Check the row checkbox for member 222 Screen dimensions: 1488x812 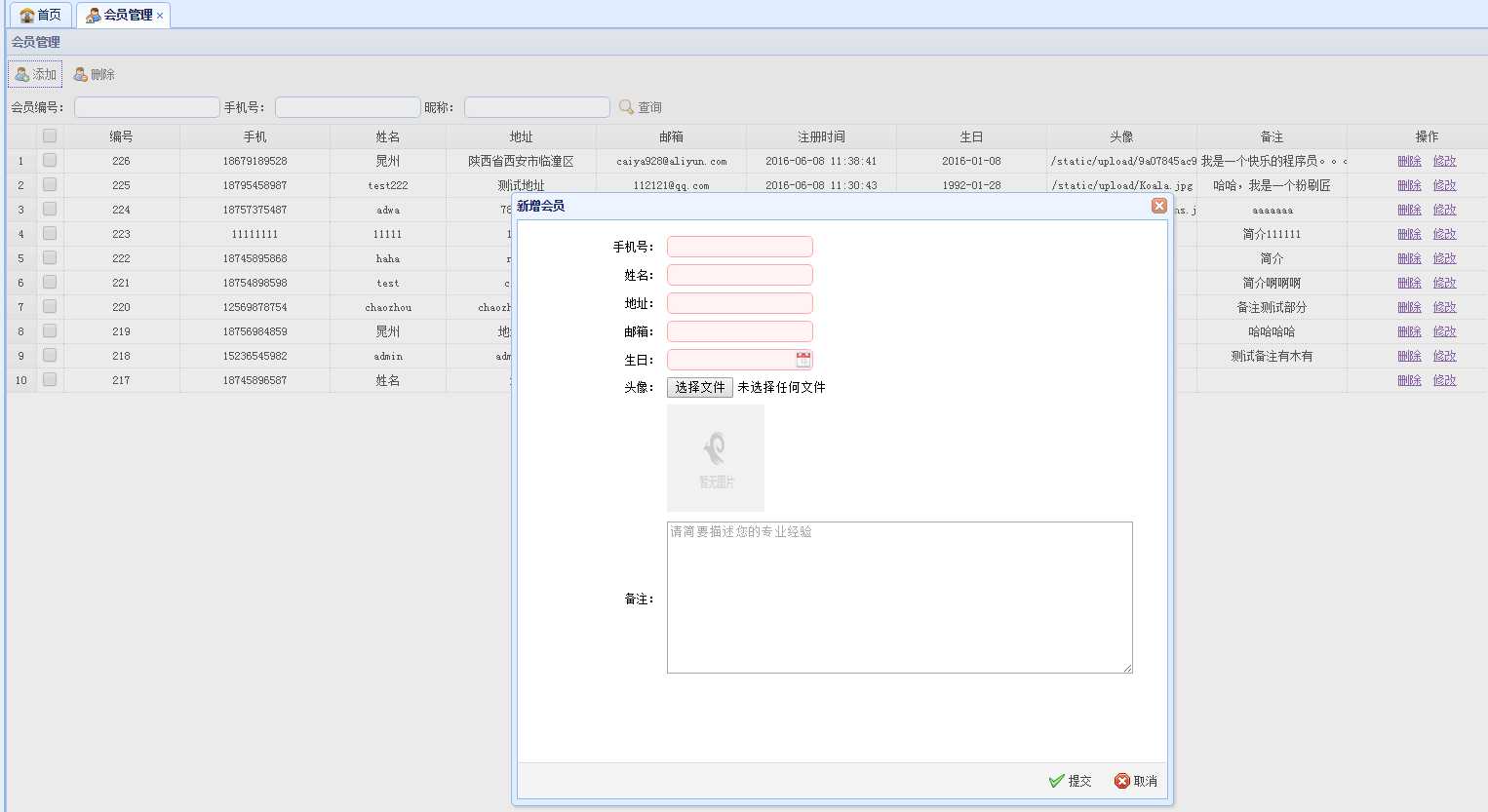pos(50,257)
